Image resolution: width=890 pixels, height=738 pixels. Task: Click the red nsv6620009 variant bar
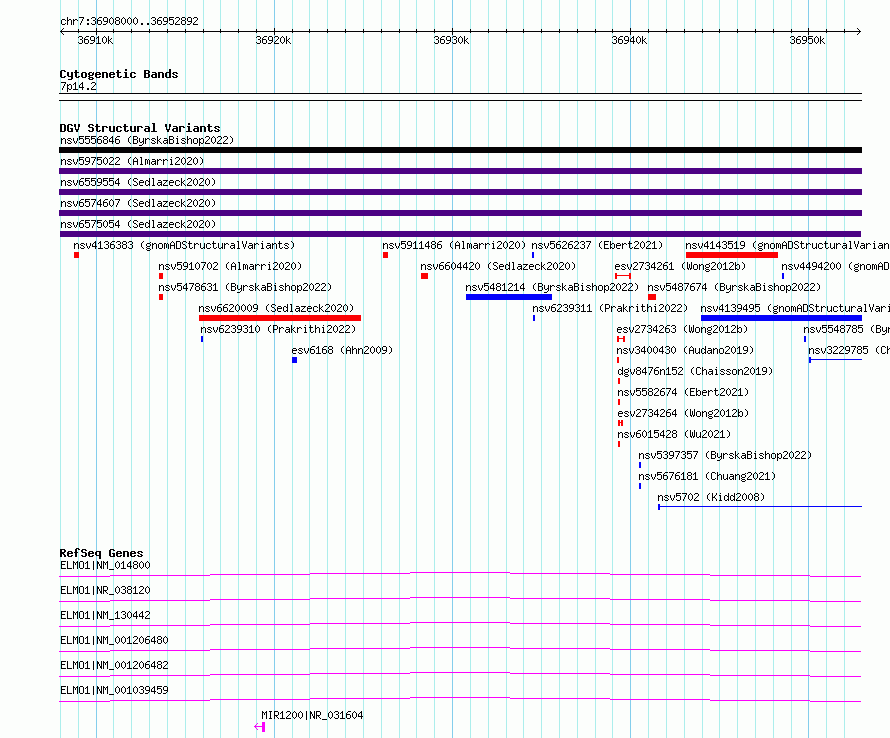(280, 318)
